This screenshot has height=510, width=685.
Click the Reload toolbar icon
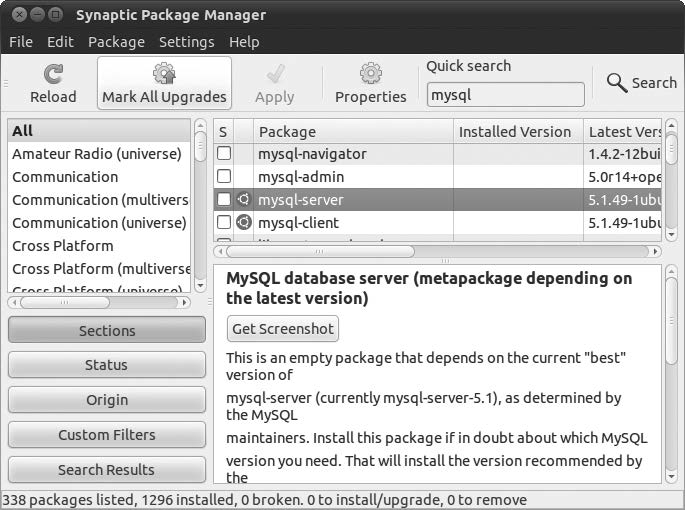point(53,74)
